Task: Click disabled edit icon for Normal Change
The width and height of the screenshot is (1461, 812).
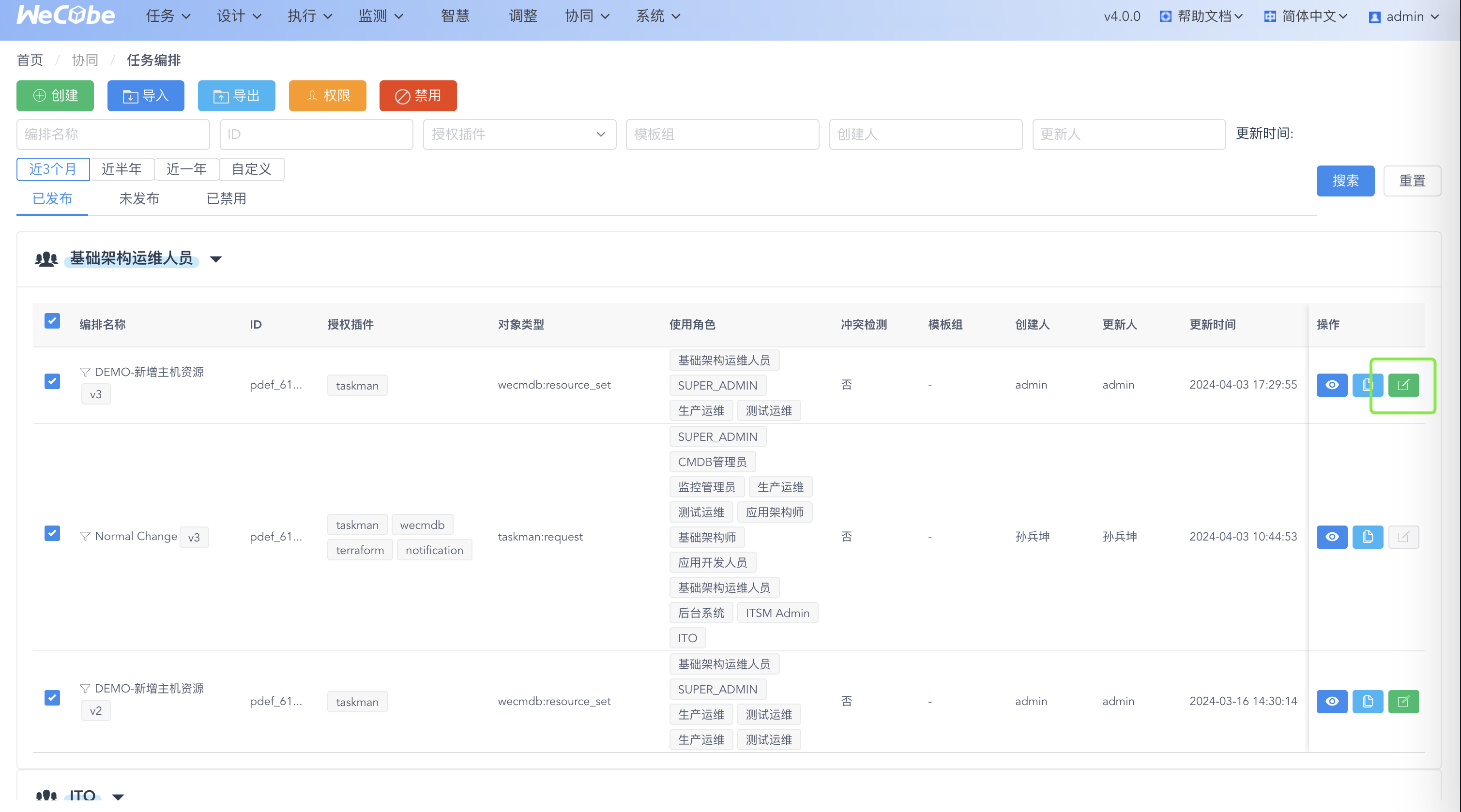Action: pyautogui.click(x=1403, y=537)
